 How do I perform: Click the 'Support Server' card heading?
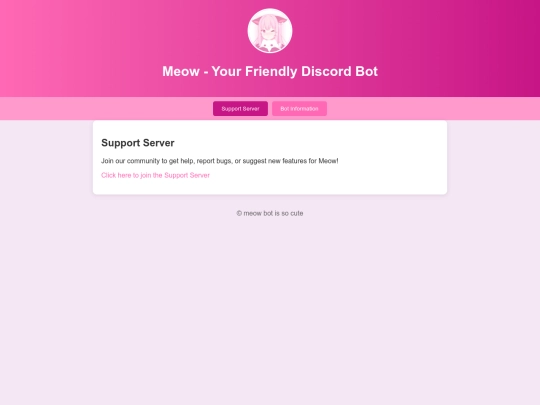[x=138, y=143]
